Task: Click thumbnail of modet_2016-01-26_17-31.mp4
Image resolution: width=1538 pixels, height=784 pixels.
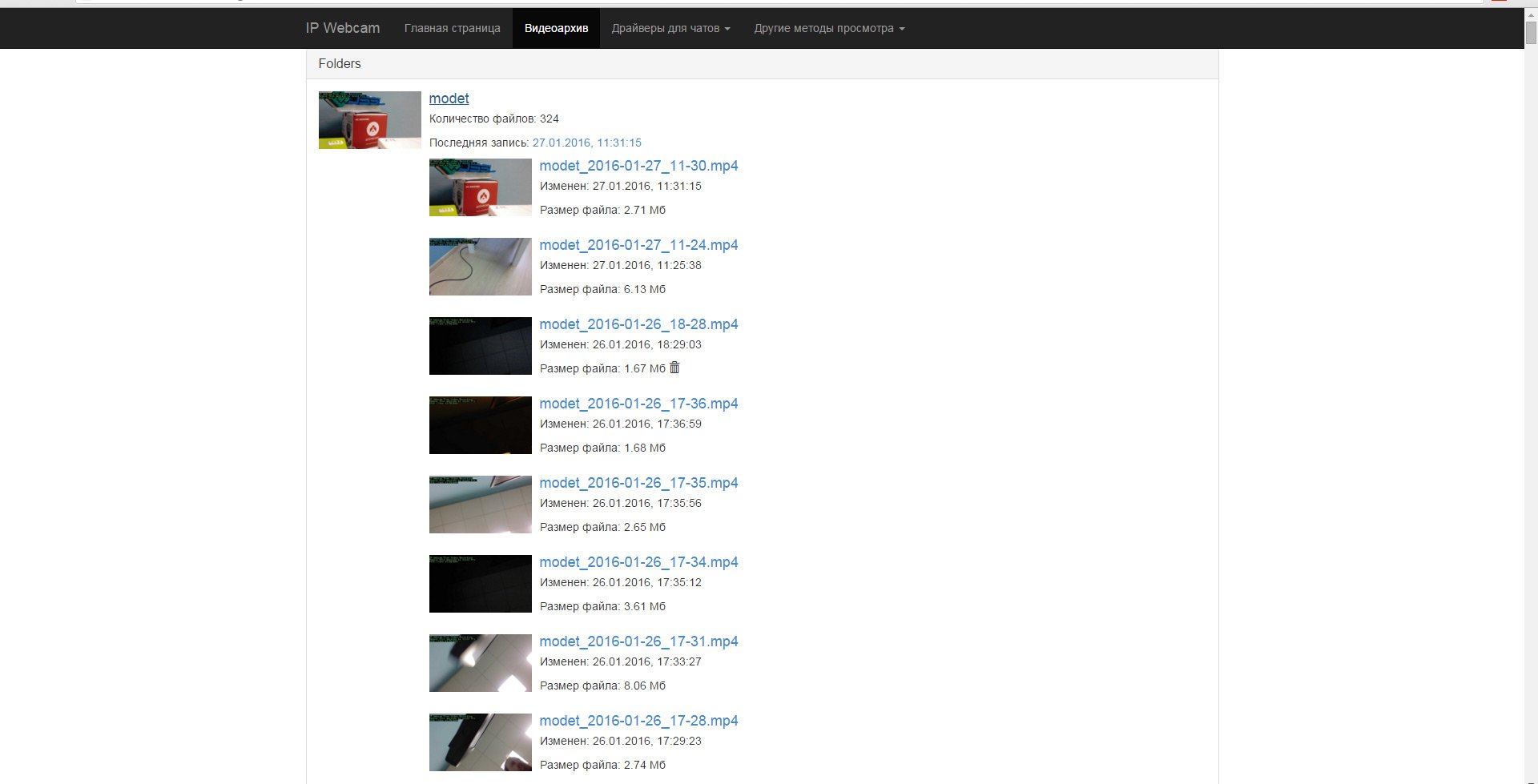Action: click(480, 663)
